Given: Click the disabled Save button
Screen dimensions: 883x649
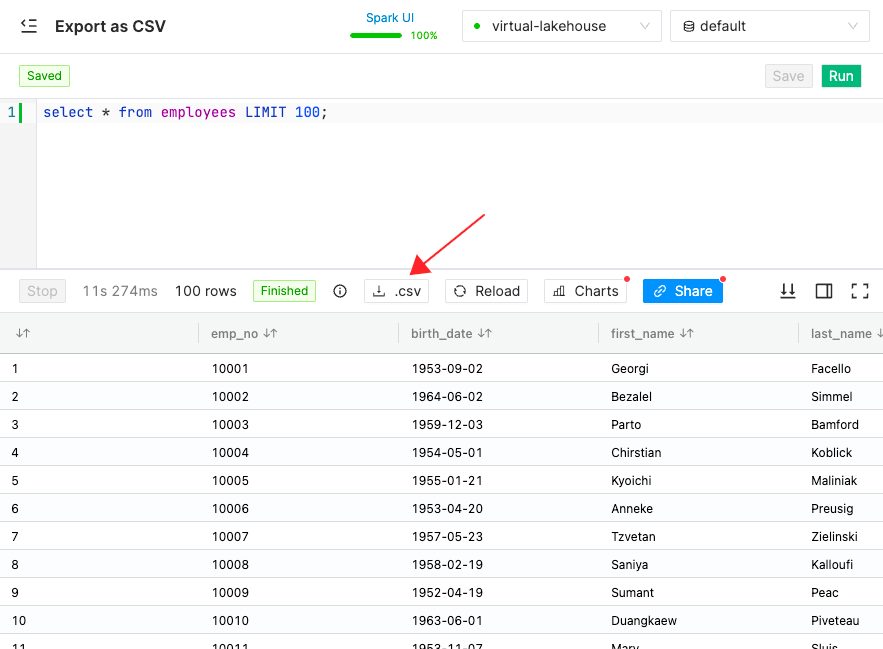Looking at the screenshot, I should click(788, 76).
